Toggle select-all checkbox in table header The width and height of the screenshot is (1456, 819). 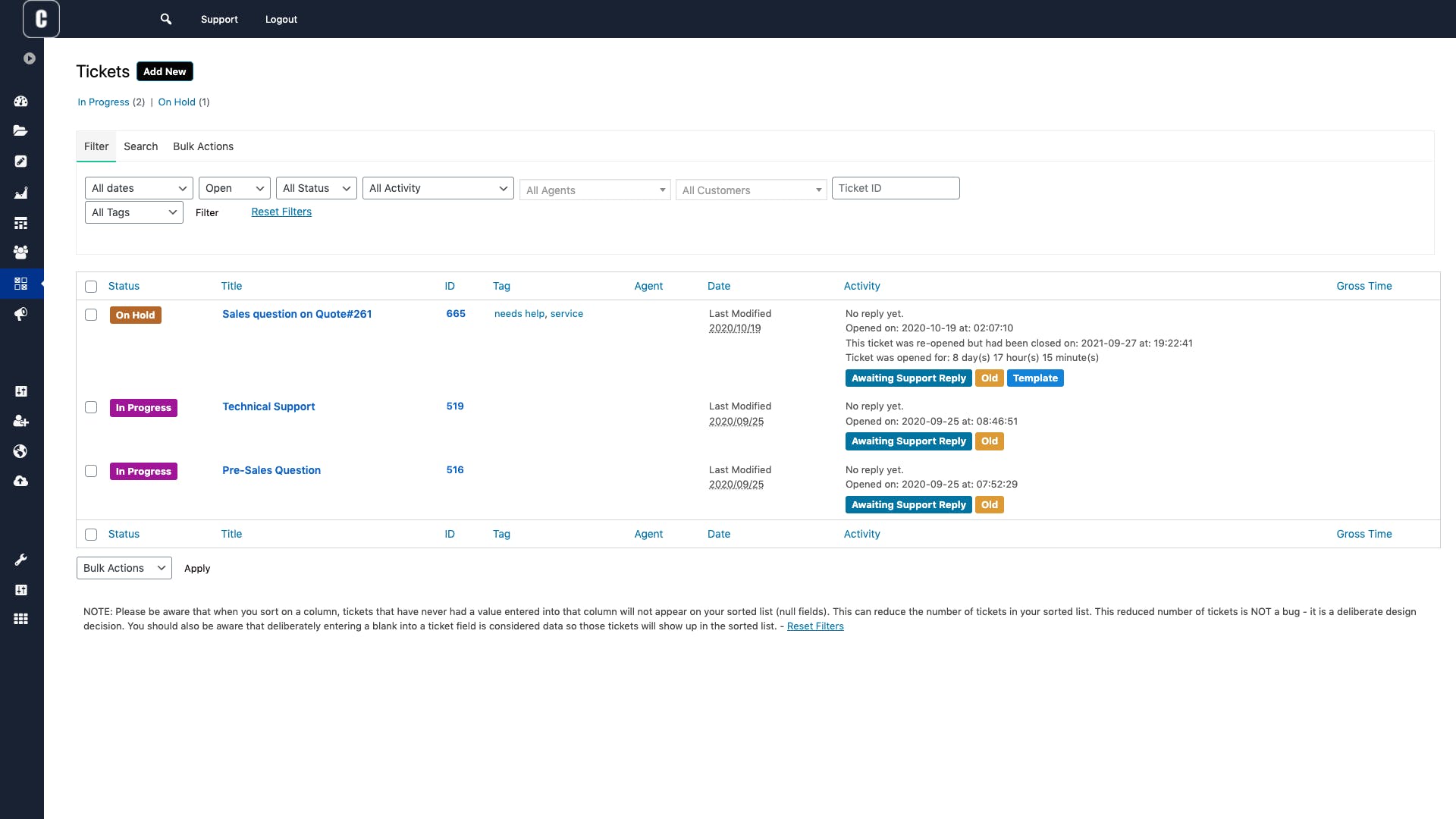point(91,287)
